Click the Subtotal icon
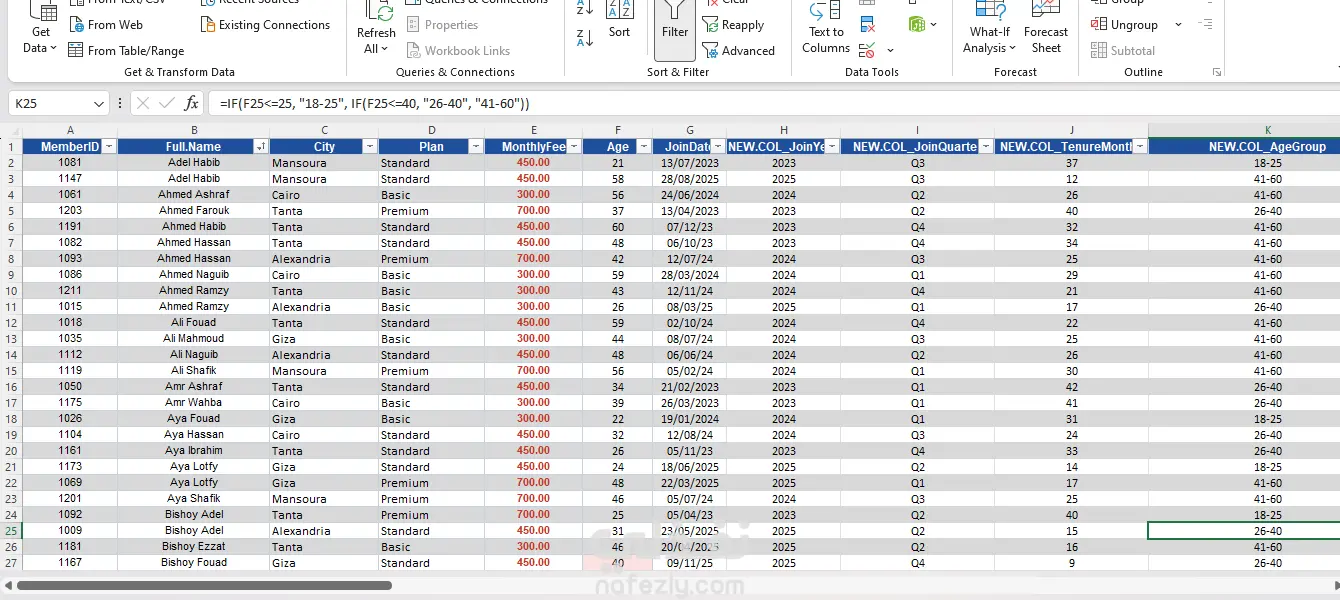The width and height of the screenshot is (1340, 600). (x=1097, y=50)
